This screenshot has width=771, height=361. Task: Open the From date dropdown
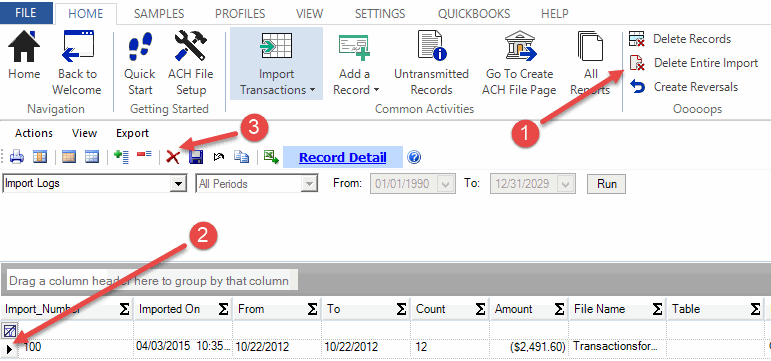point(445,184)
